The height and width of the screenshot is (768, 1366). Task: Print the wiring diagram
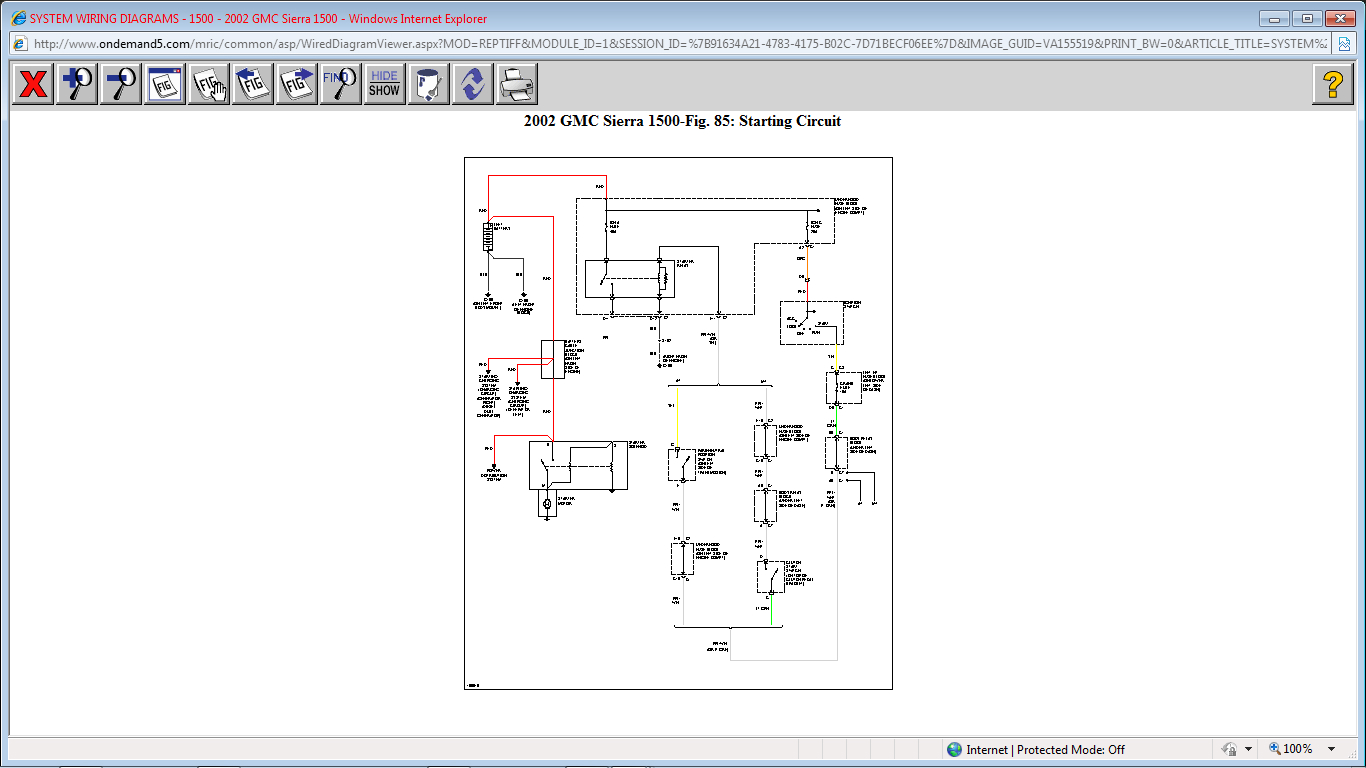click(516, 84)
